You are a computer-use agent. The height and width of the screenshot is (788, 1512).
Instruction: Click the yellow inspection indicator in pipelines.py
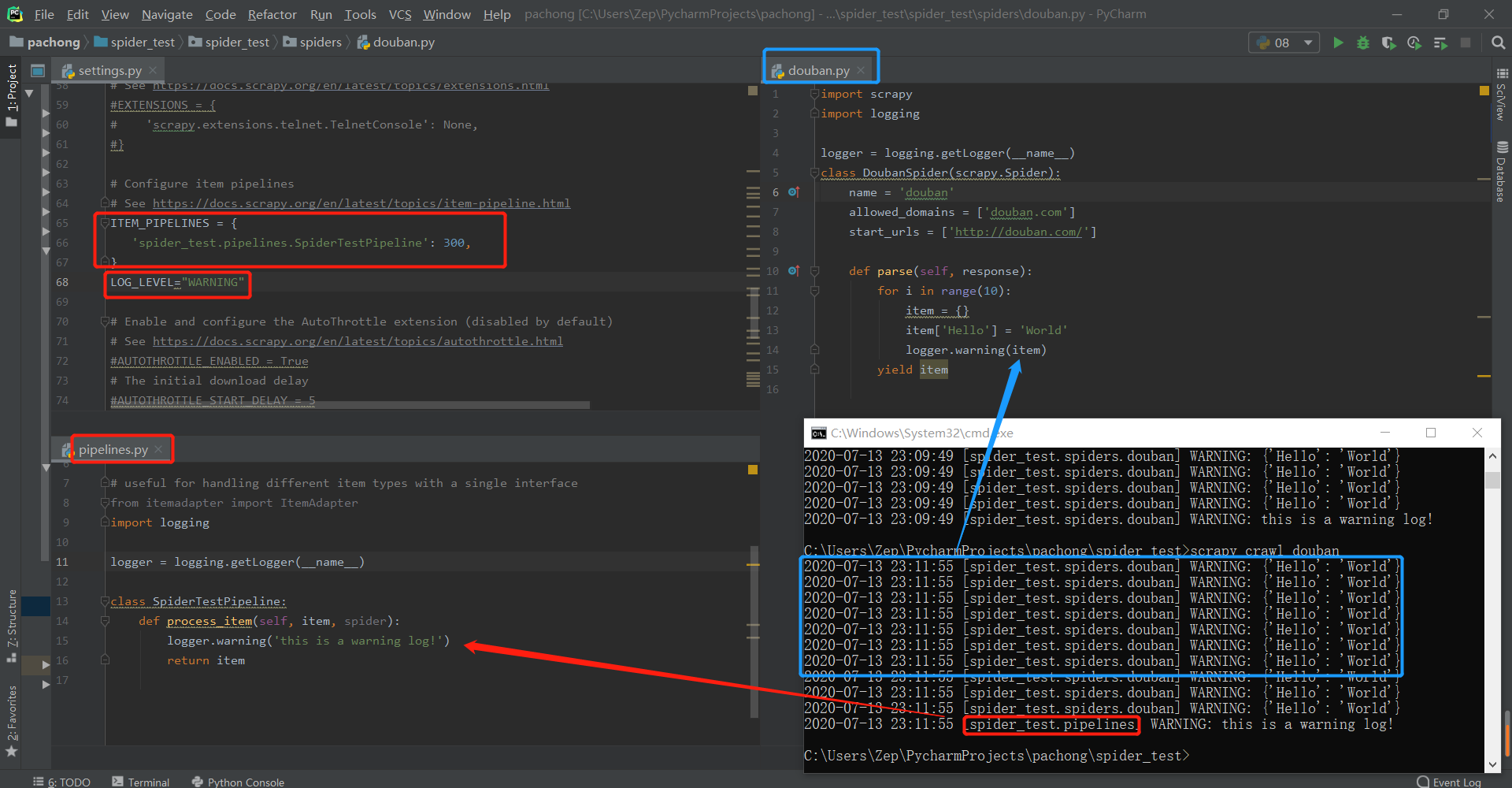(x=753, y=470)
